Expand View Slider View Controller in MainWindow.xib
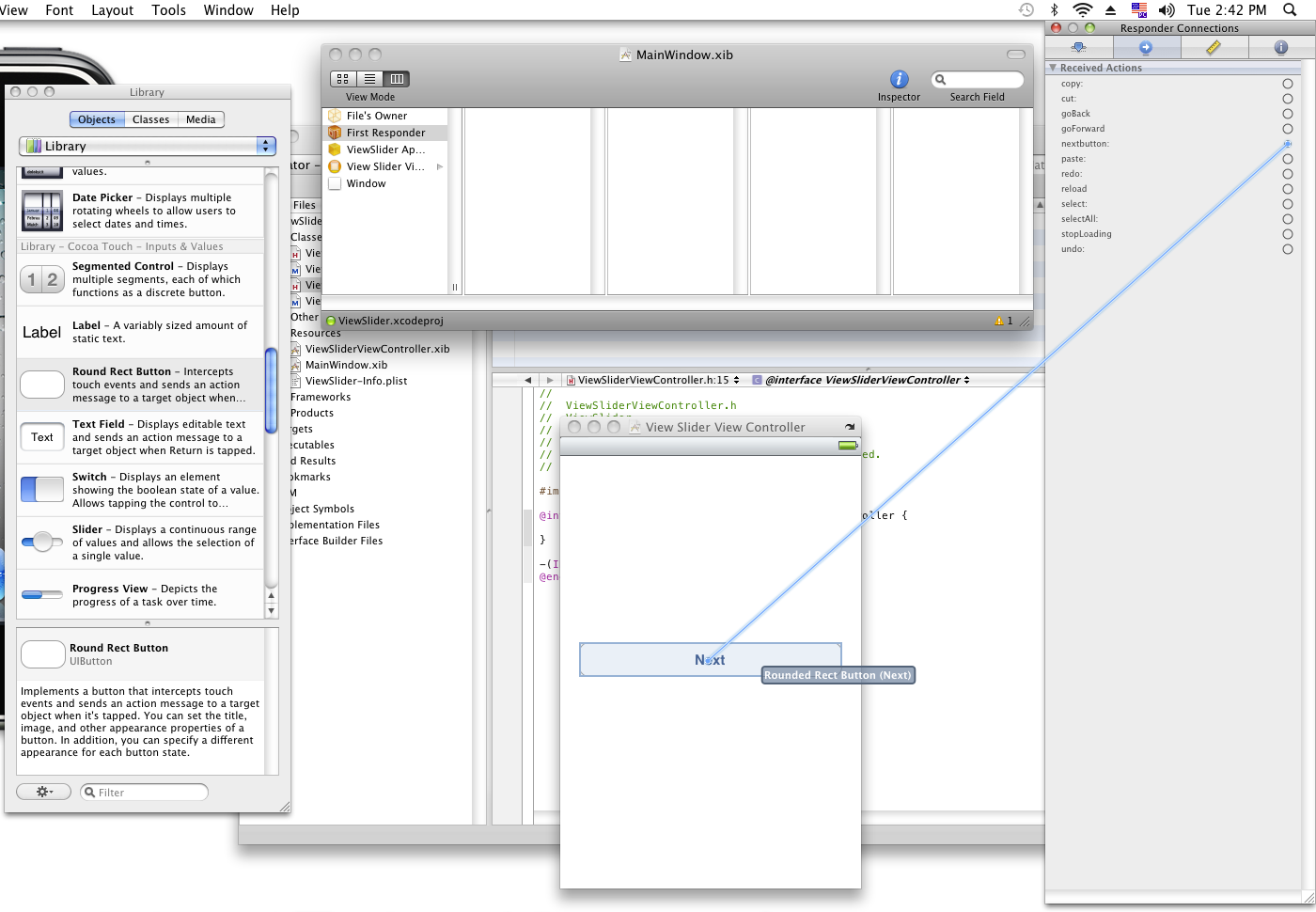Viewport: 1316px width, 912px height. tap(439, 166)
